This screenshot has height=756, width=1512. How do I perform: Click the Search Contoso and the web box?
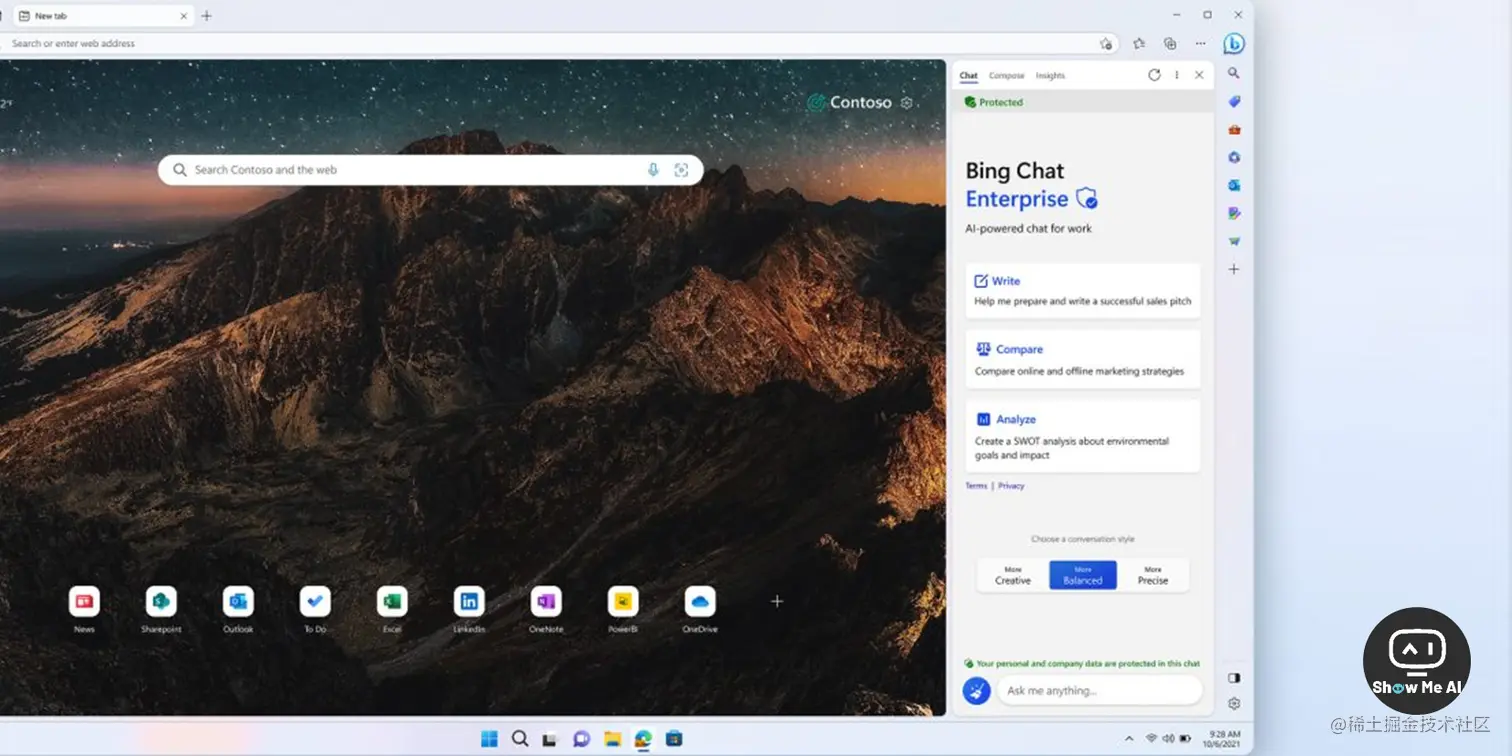pos(431,170)
